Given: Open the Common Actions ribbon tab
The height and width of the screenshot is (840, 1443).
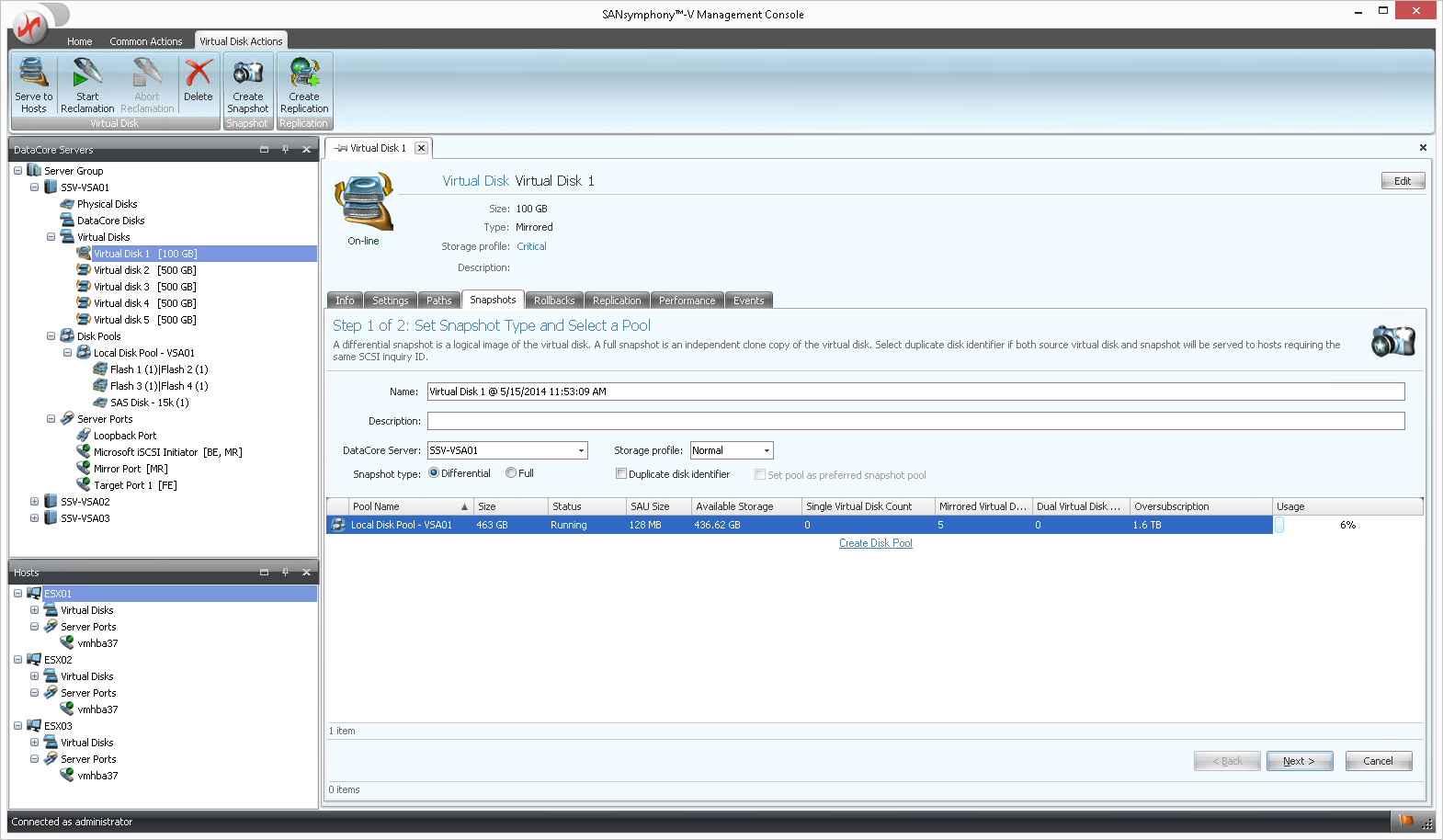Looking at the screenshot, I should (x=145, y=41).
